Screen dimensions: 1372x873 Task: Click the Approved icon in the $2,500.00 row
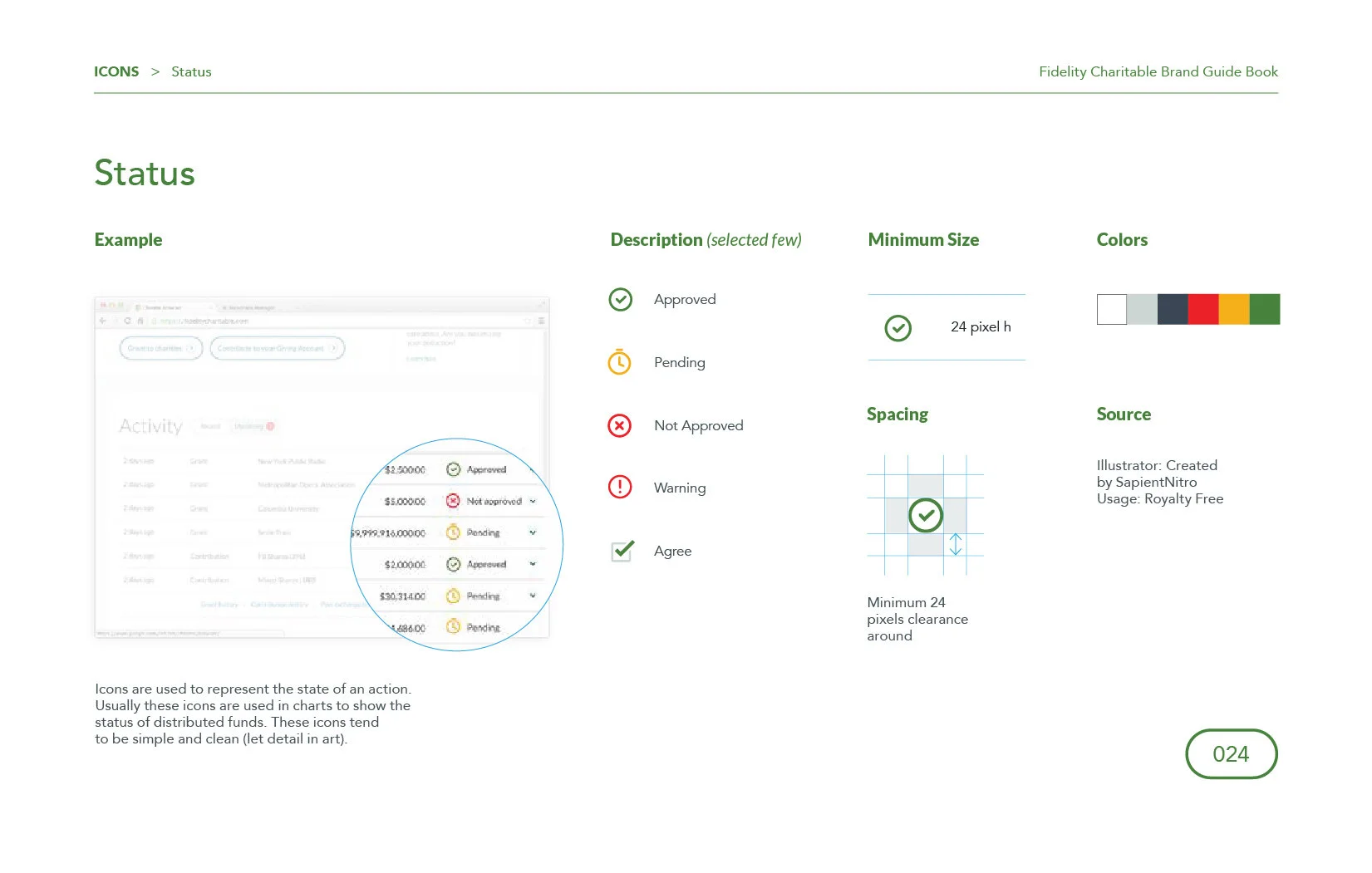[x=453, y=469]
